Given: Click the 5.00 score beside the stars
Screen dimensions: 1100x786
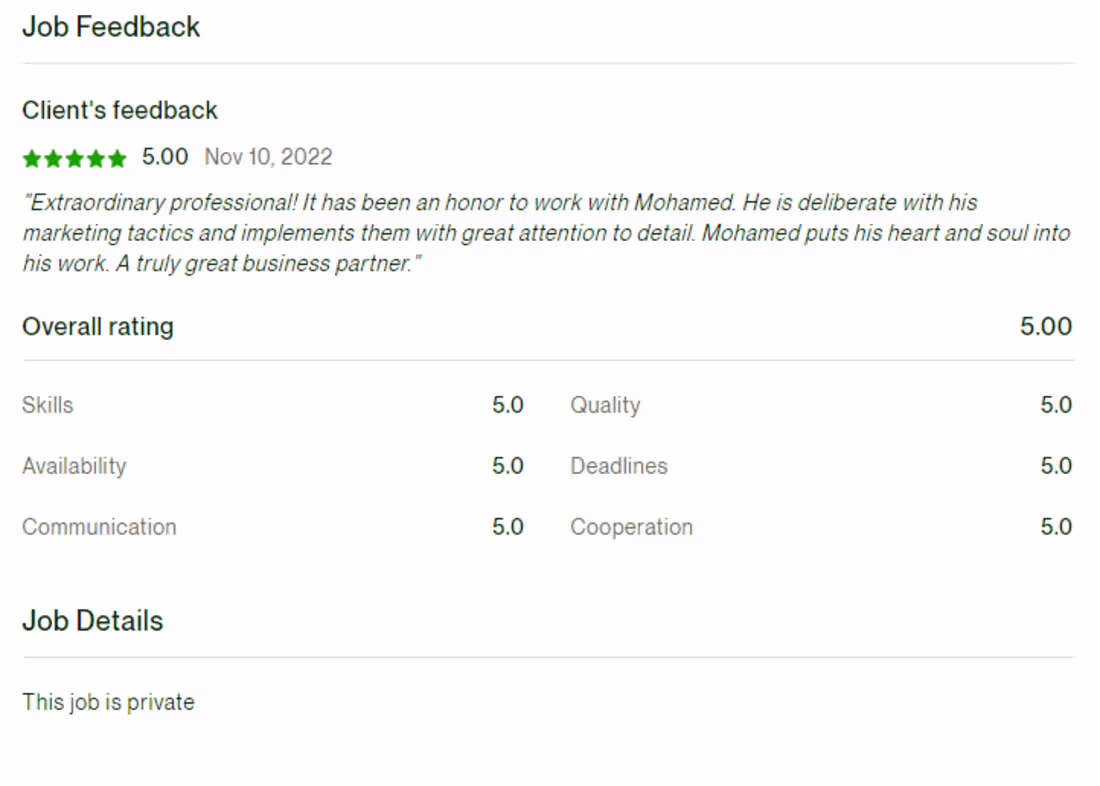Looking at the screenshot, I should (x=165, y=157).
